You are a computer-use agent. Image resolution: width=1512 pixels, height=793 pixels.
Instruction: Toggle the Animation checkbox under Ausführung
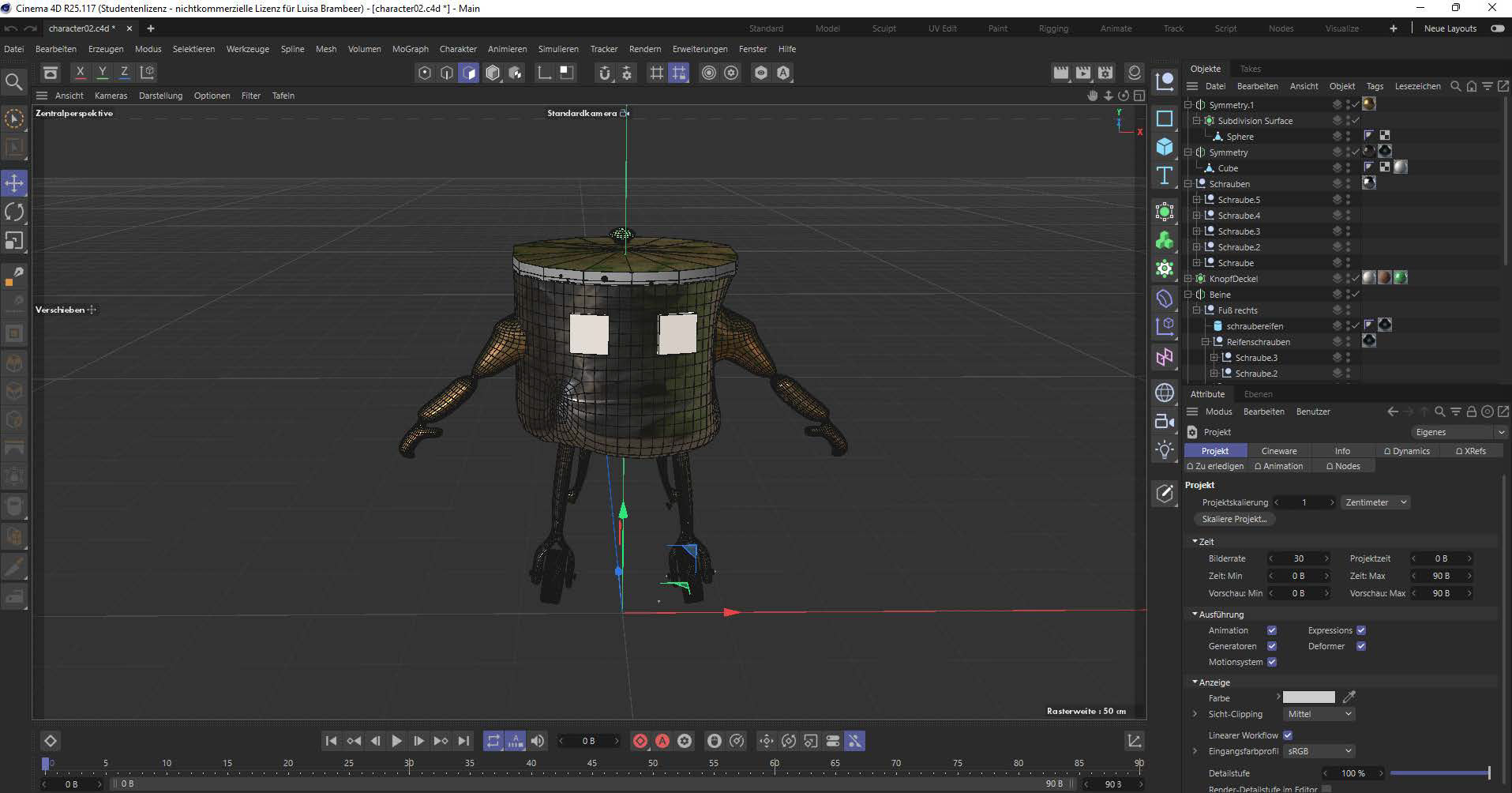point(1272,630)
